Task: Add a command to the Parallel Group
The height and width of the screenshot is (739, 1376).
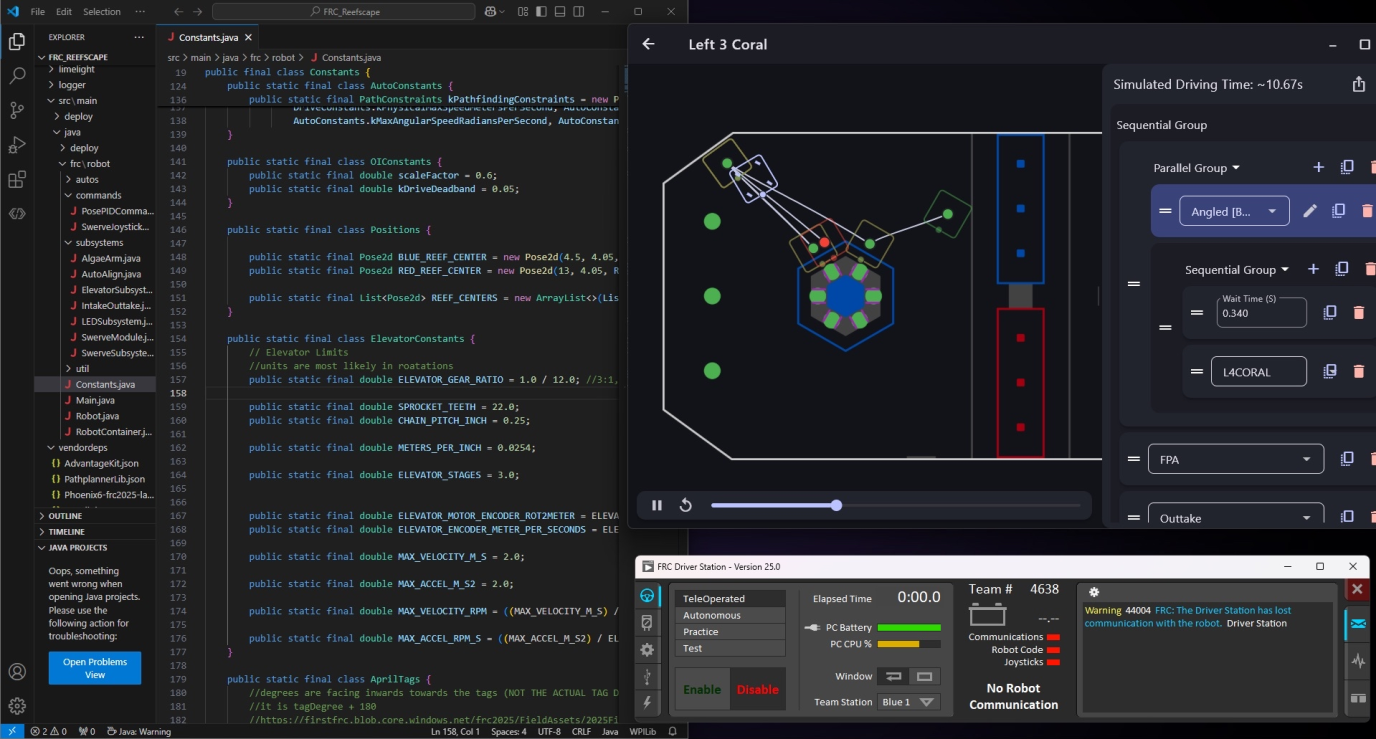Action: [1318, 168]
